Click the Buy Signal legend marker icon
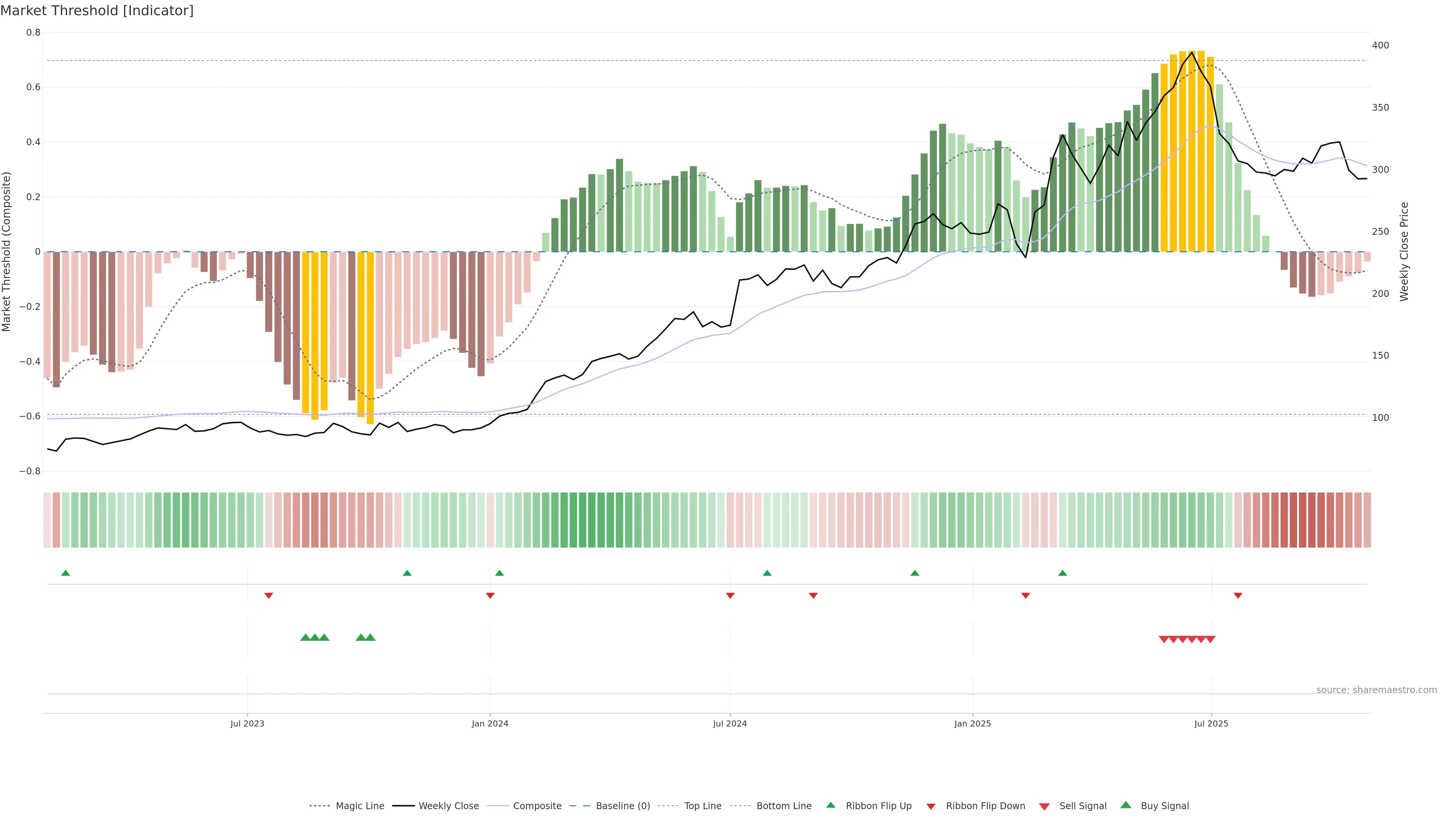Viewport: 1456px width, 819px height. [1125, 805]
